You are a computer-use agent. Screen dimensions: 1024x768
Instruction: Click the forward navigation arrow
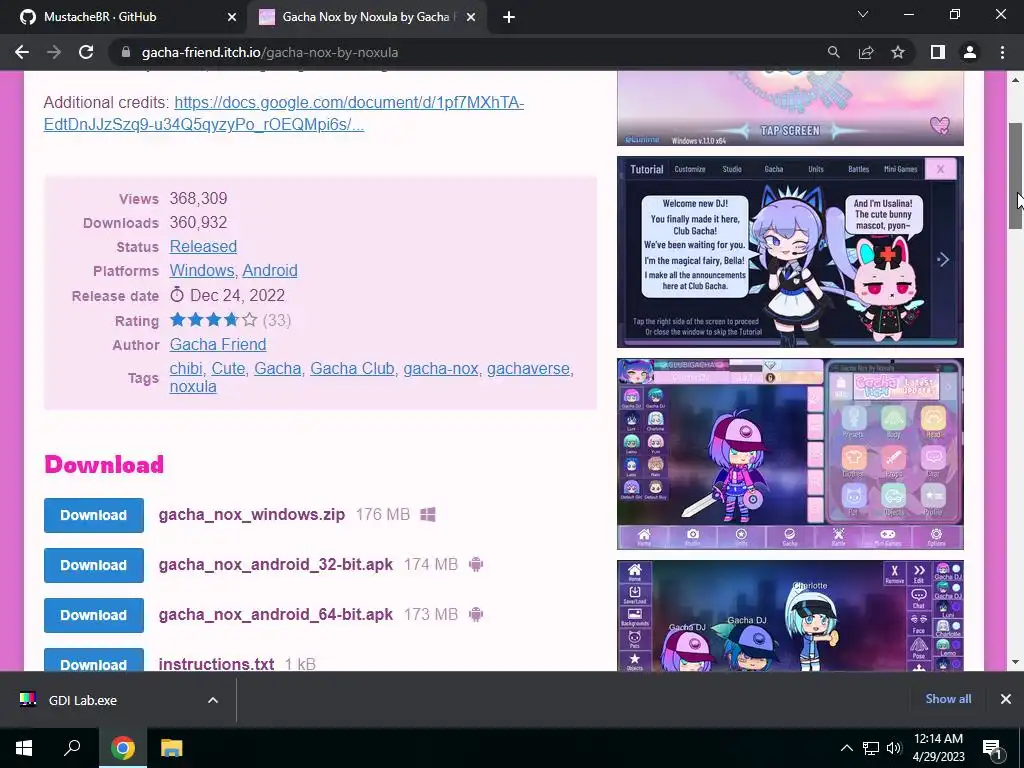coord(54,52)
